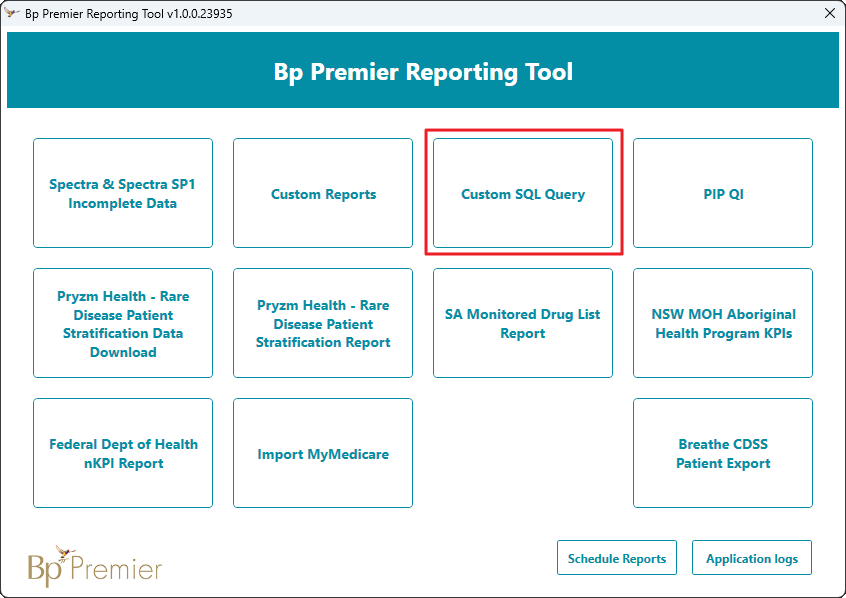Open SA Monitored Drug List Report

pos(523,323)
